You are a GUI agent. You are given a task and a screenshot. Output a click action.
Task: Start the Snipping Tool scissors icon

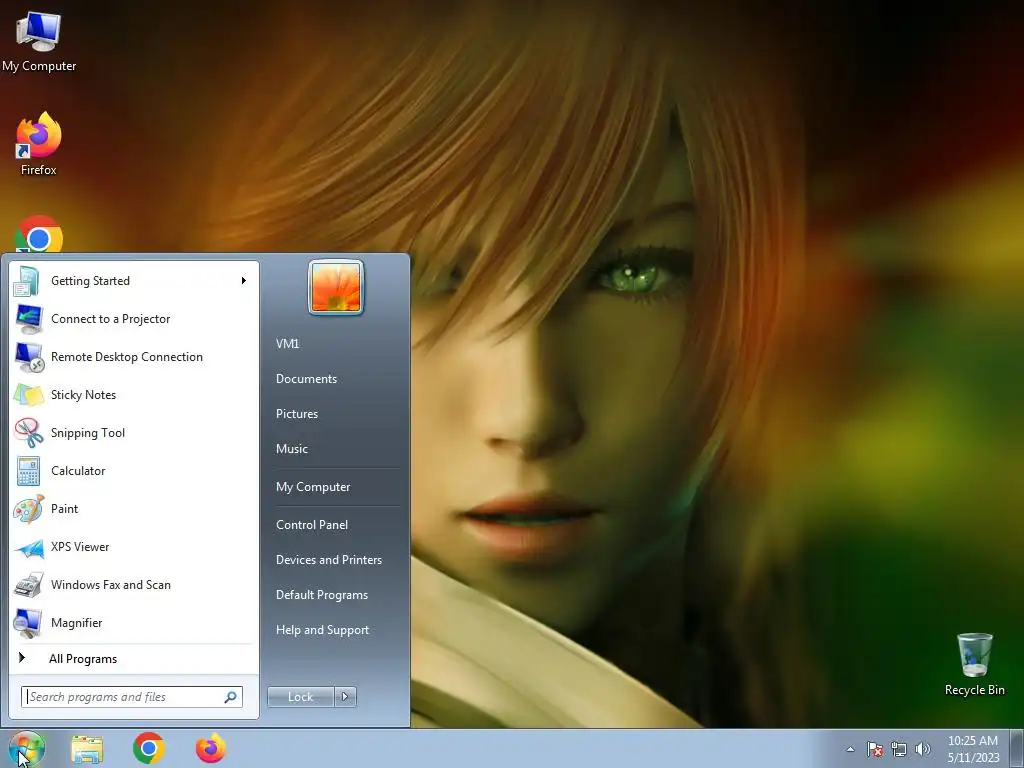coord(27,433)
